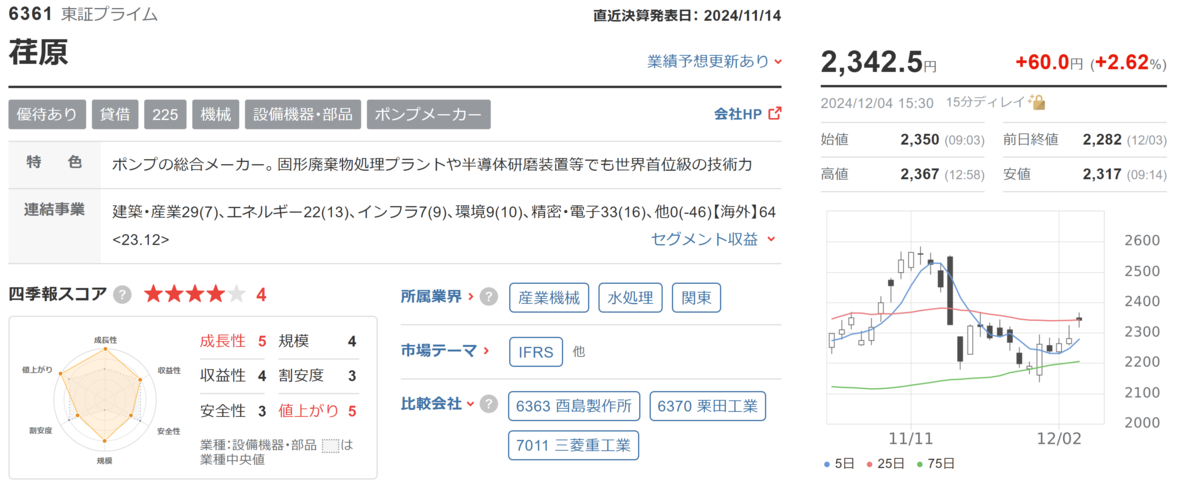The height and width of the screenshot is (483, 1200).
Task: Open 比較会社 link
Action: pyautogui.click(x=438, y=404)
